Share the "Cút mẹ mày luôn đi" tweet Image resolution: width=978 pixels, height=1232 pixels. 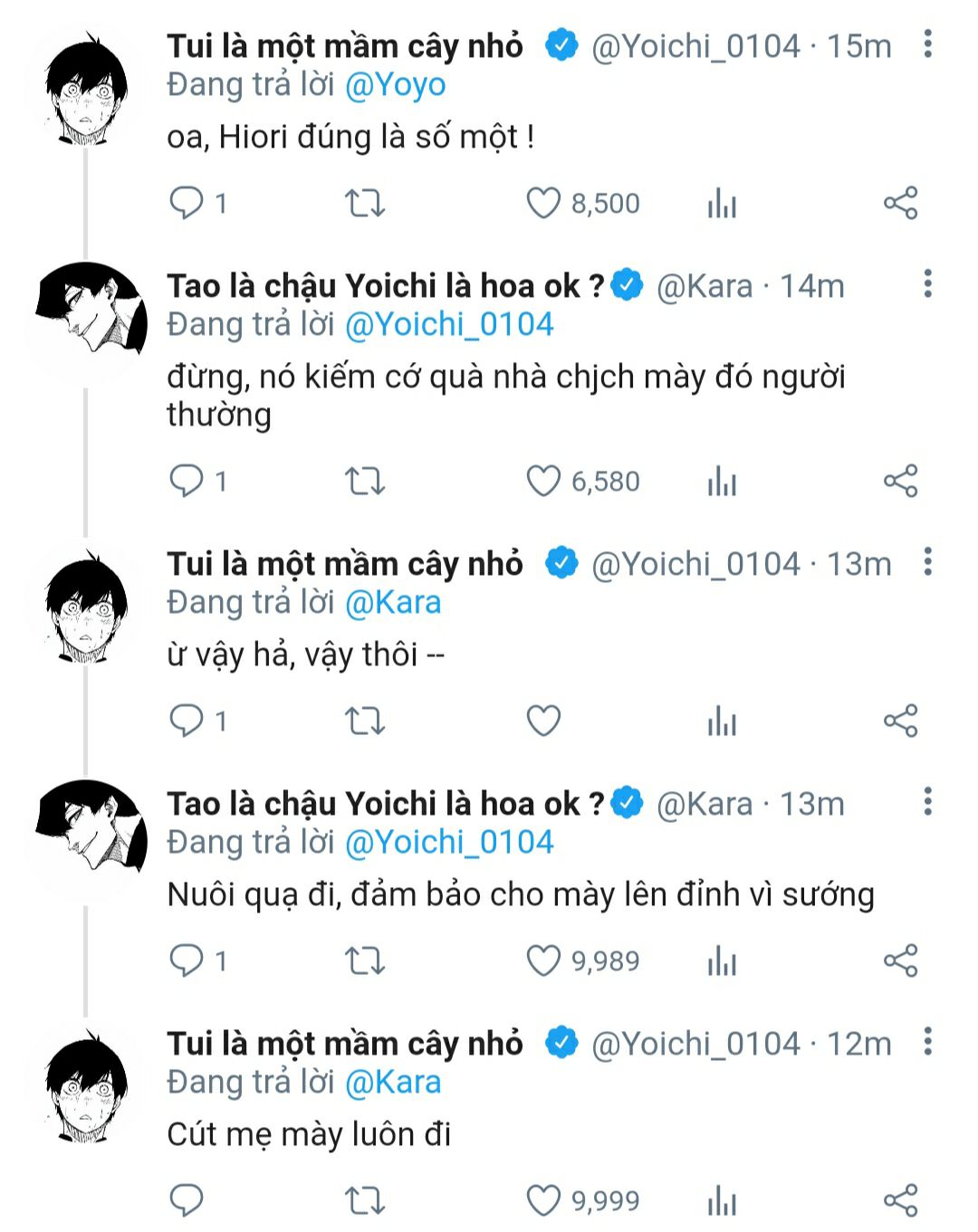(900, 1200)
